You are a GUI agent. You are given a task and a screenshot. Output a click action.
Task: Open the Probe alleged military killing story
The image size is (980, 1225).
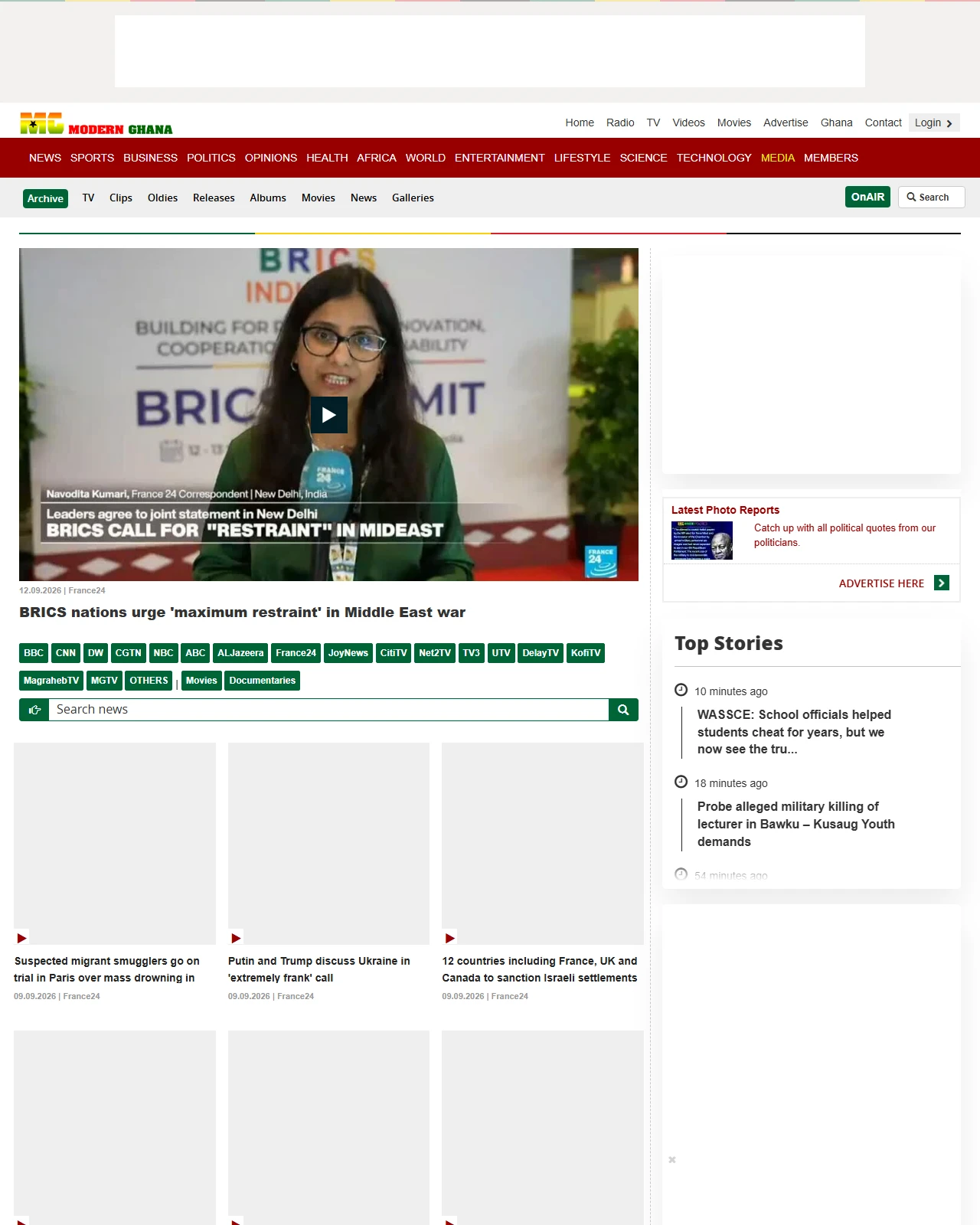(x=796, y=824)
